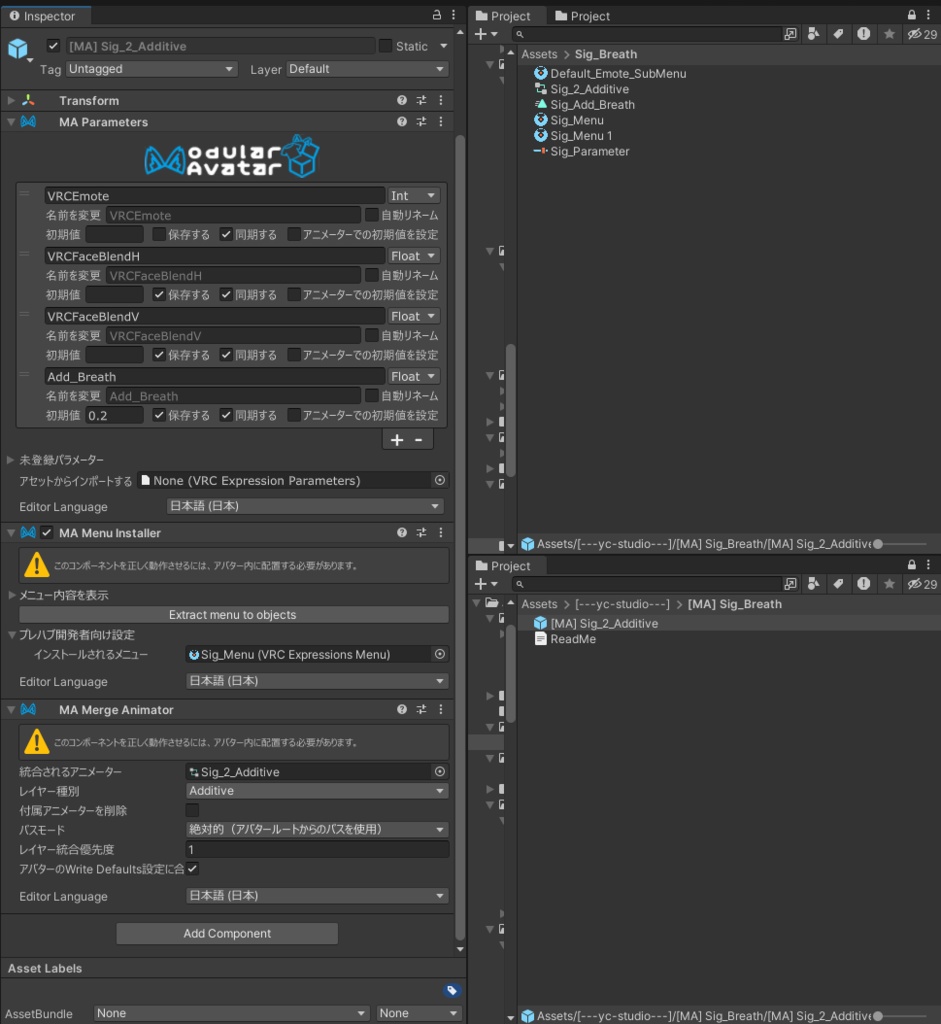Toggle 同期する for VRCEmote parameter
The width and height of the screenshot is (941, 1024).
point(226,234)
